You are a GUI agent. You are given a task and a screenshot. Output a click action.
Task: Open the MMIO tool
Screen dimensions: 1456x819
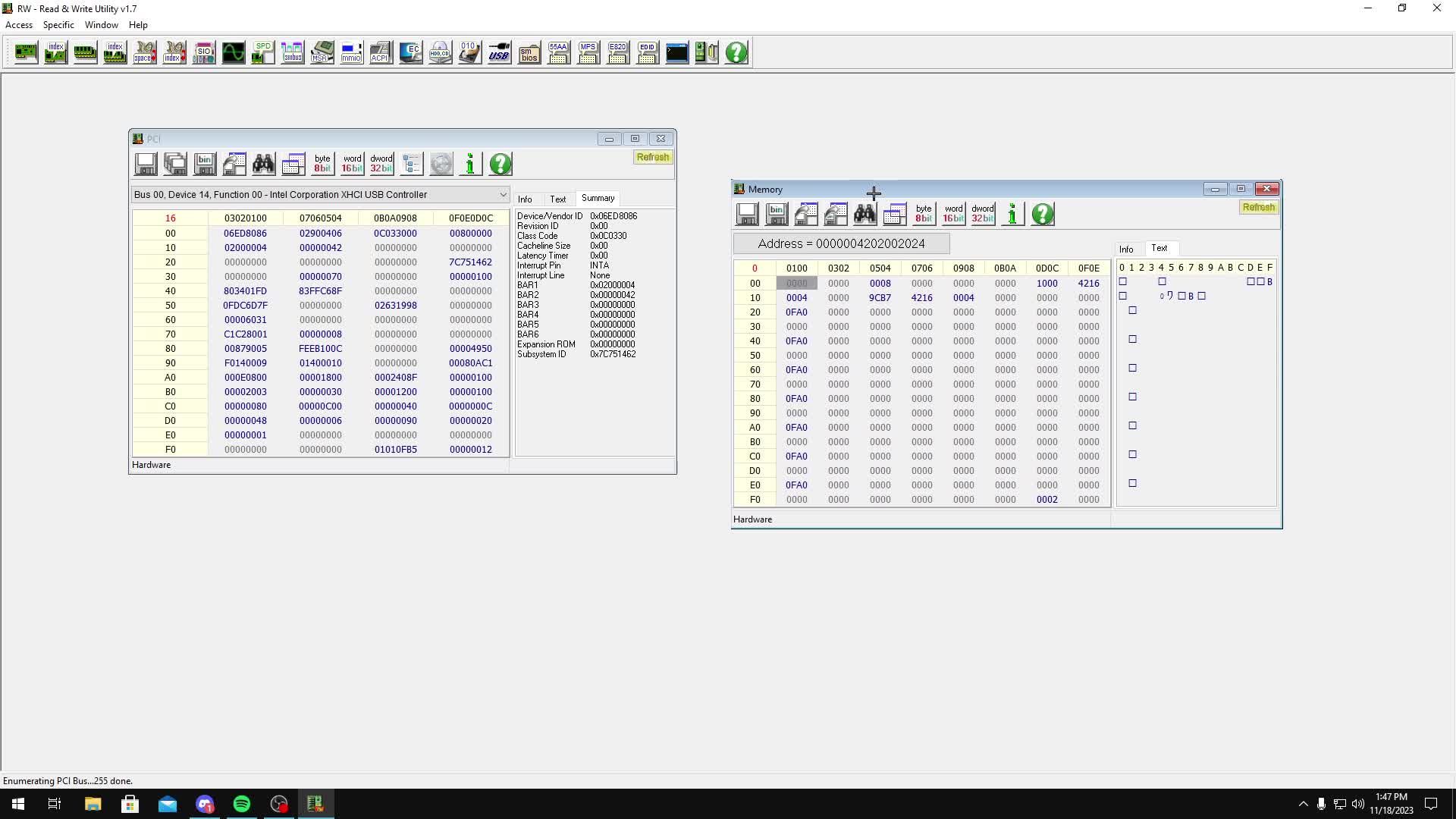[351, 52]
